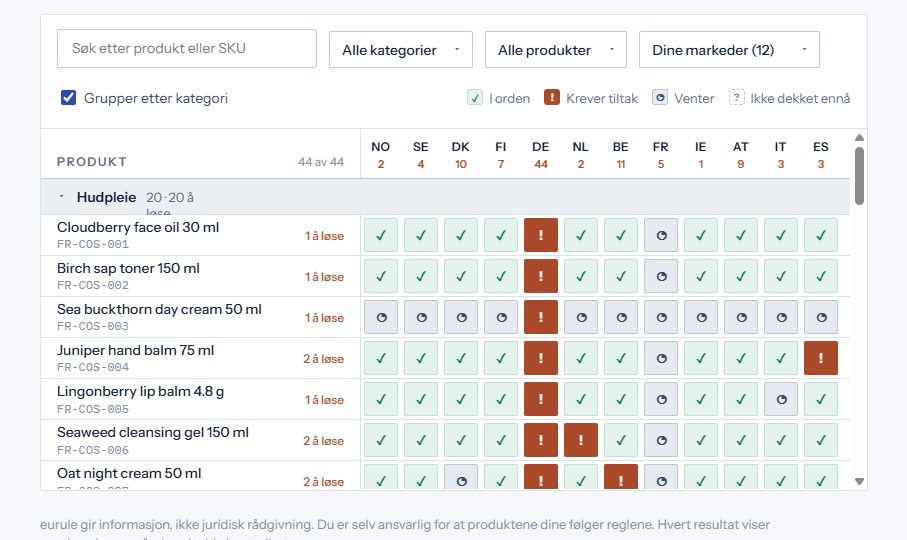Click the FR pending cell for Birch sap toner
The width and height of the screenshot is (907, 540).
pyautogui.click(x=661, y=276)
